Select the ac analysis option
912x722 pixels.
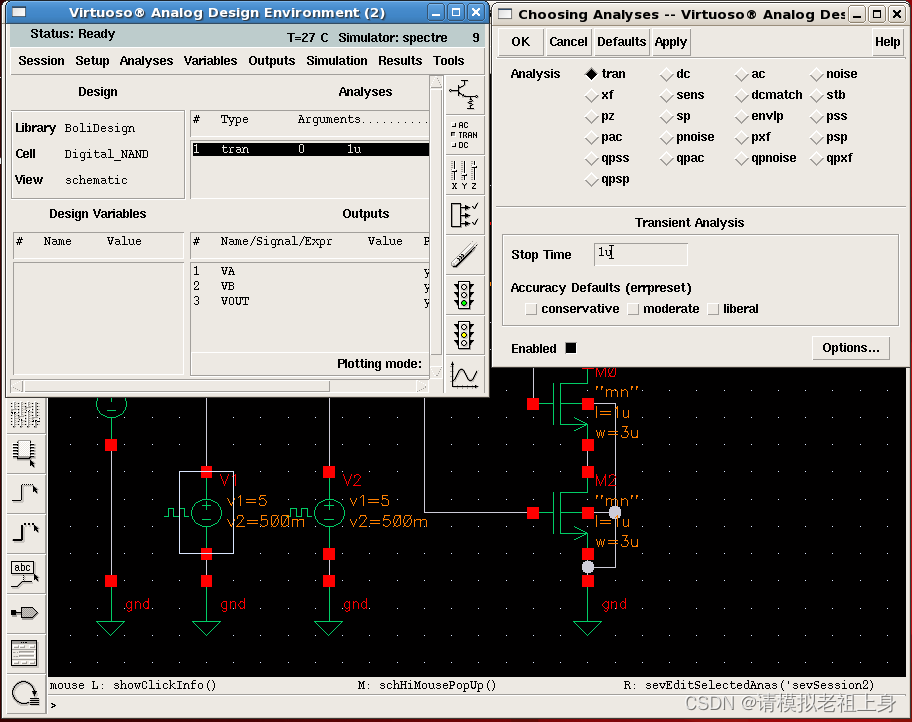(742, 74)
